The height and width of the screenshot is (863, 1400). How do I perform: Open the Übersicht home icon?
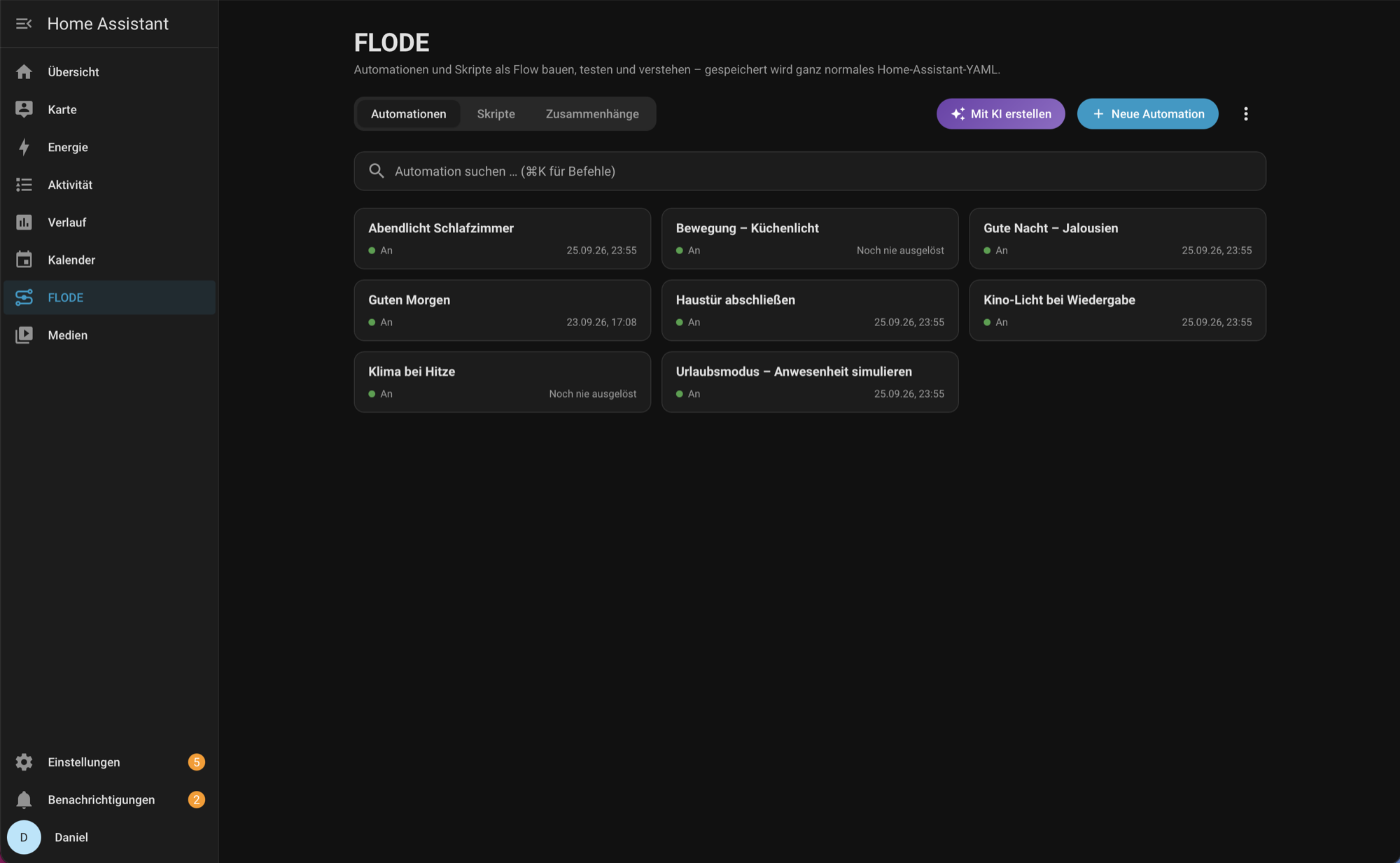(x=24, y=72)
